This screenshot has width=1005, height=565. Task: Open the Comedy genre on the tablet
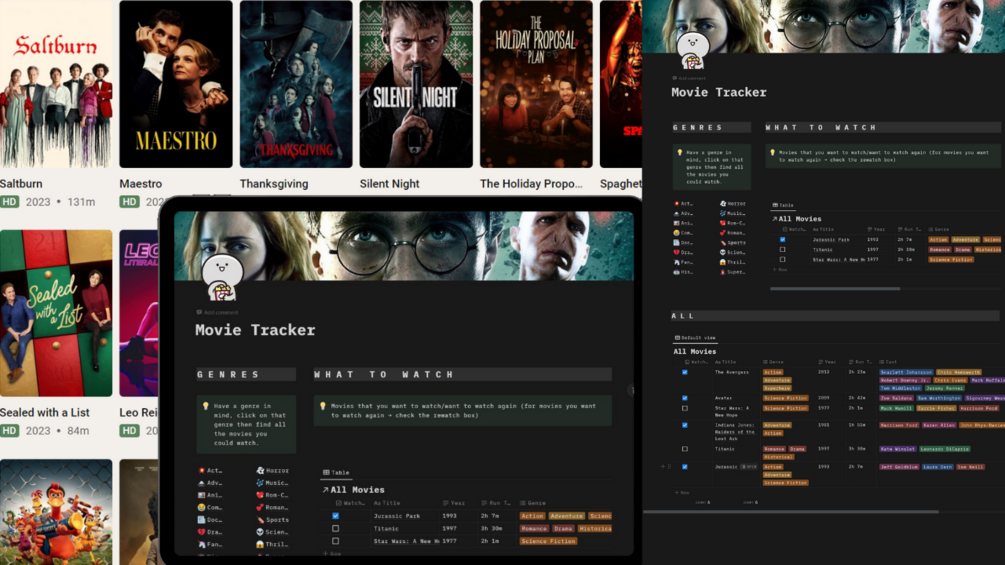click(x=210, y=507)
